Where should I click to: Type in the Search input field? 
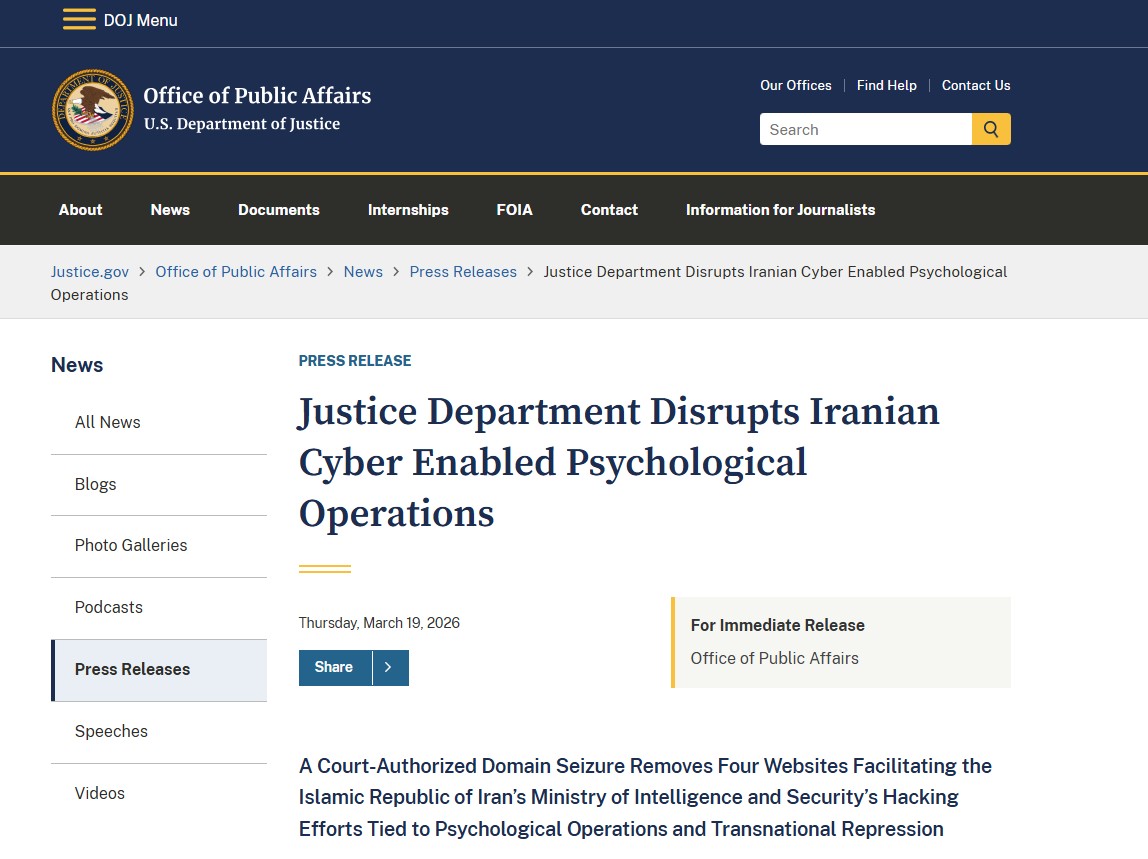(x=865, y=129)
